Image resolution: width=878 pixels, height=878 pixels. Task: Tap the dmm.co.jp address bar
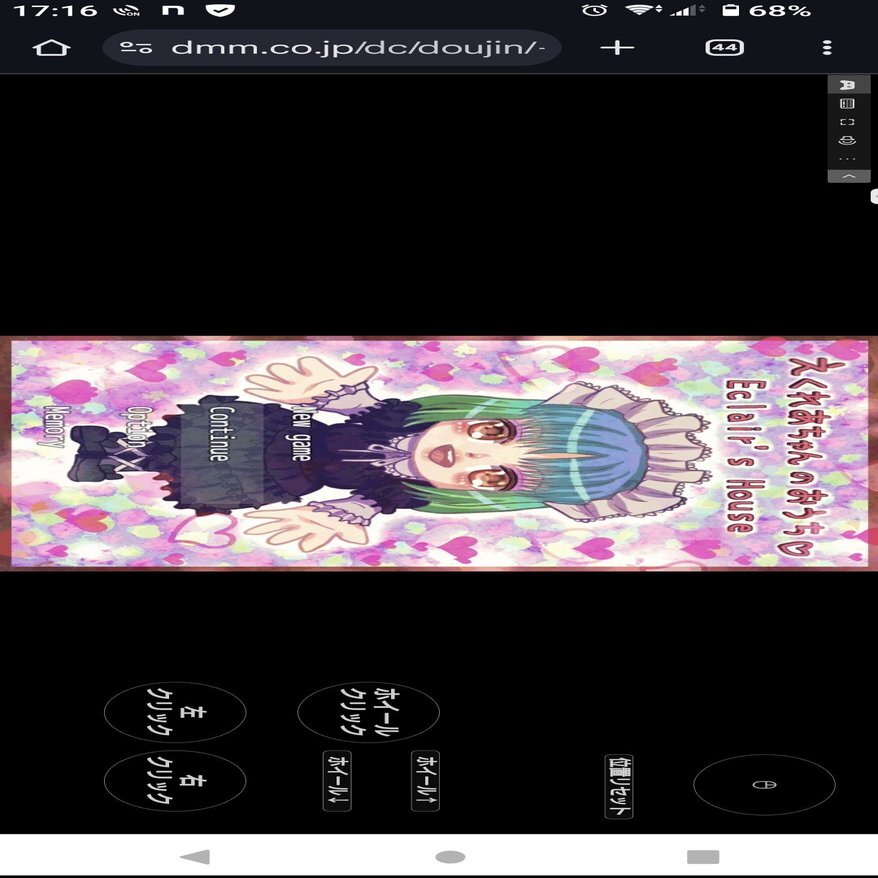(x=332, y=48)
